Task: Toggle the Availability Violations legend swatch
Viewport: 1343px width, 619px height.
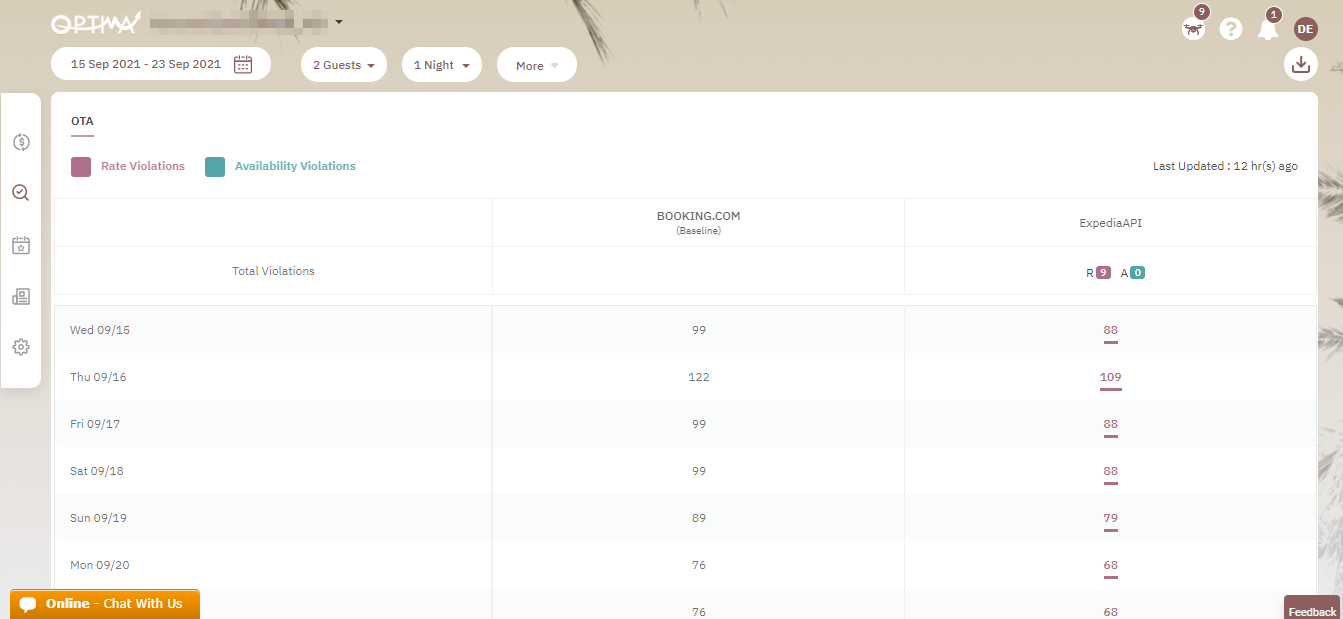Action: (x=215, y=167)
